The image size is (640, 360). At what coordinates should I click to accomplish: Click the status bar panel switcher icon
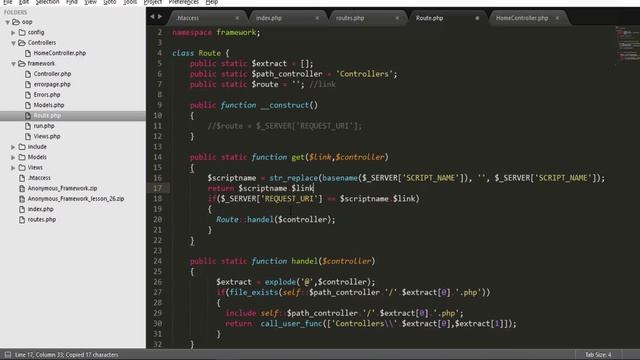pyautogui.click(x=8, y=355)
